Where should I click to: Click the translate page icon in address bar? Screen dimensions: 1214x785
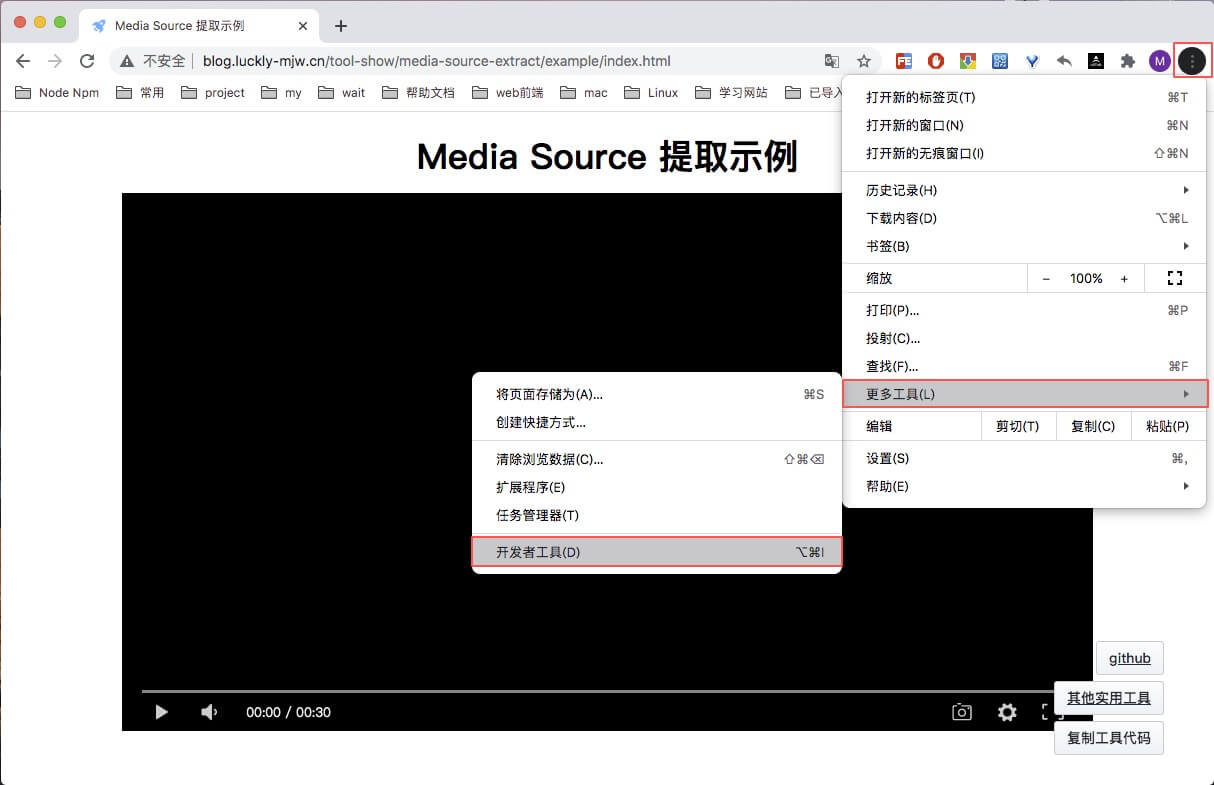pyautogui.click(x=832, y=61)
